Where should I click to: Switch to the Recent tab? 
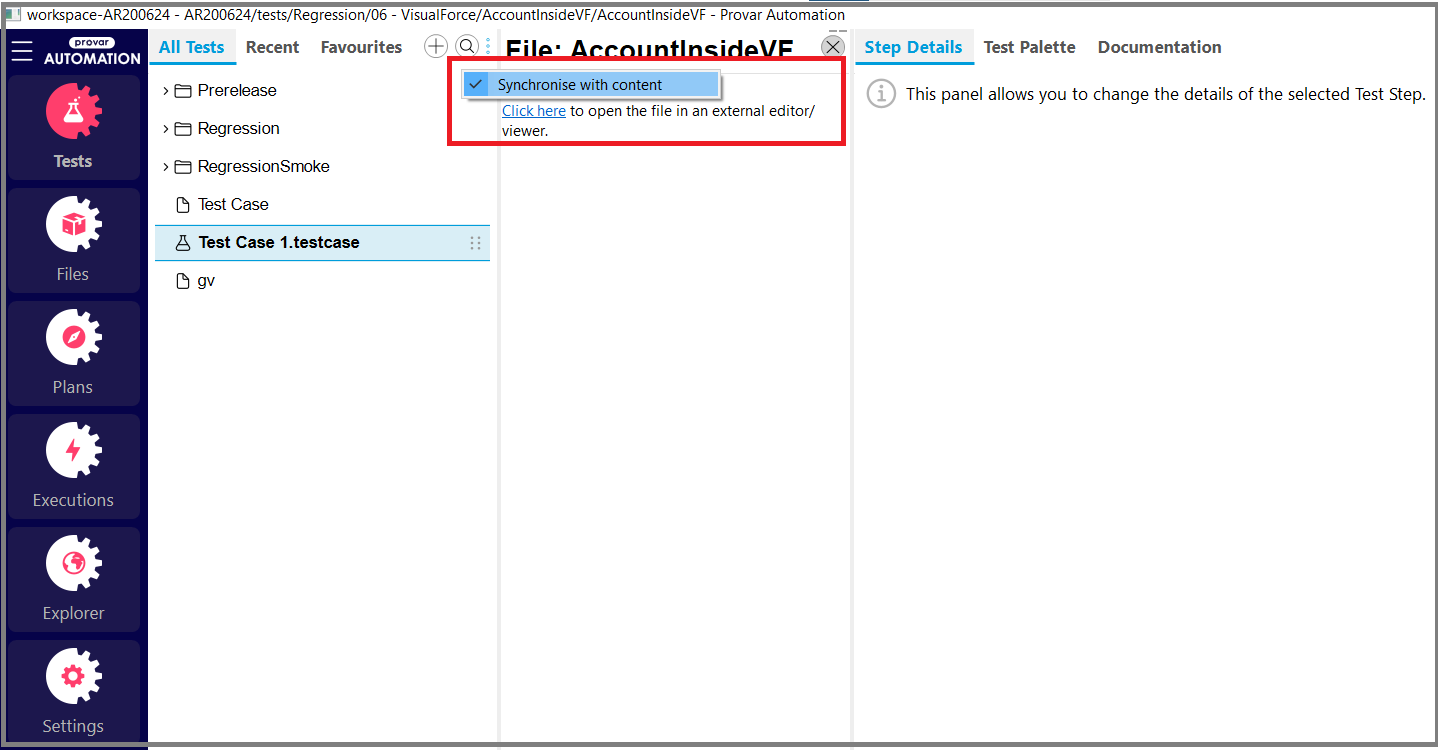pos(272,47)
